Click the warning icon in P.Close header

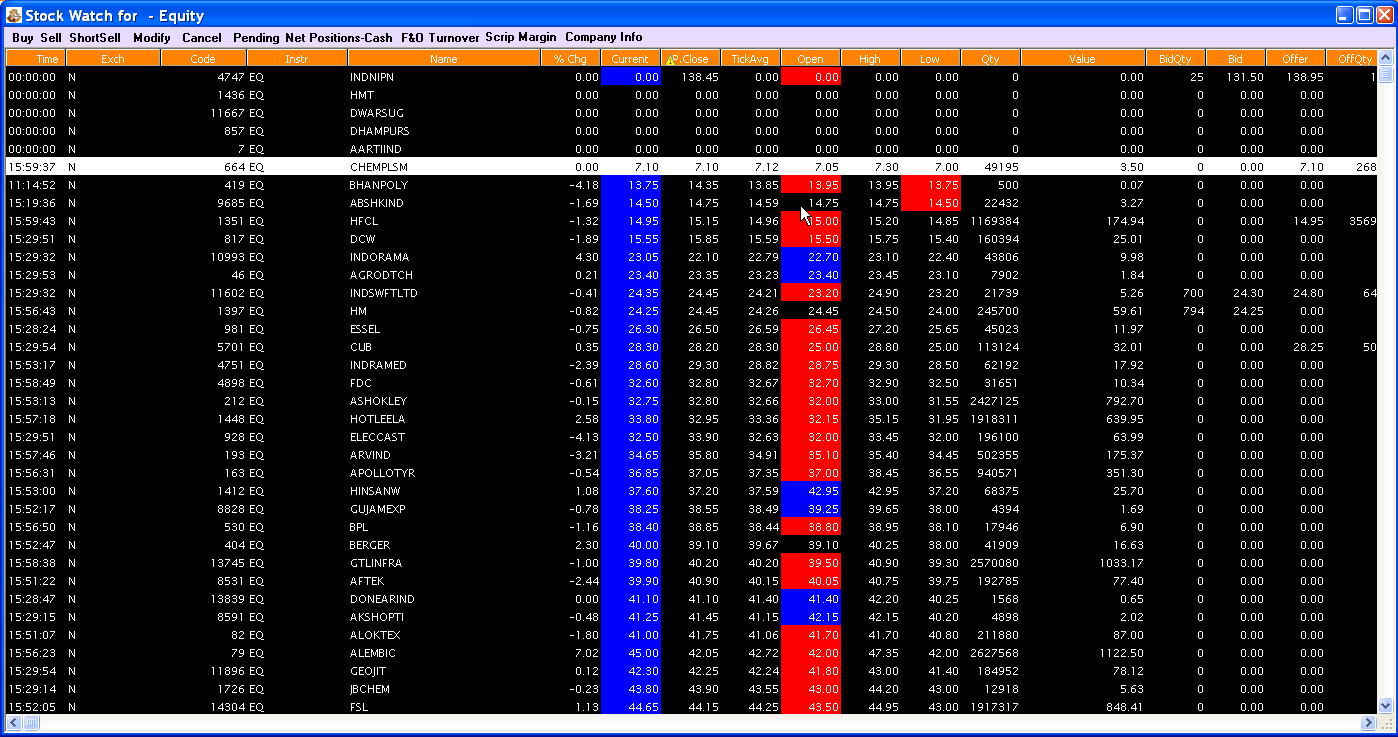[x=672, y=59]
